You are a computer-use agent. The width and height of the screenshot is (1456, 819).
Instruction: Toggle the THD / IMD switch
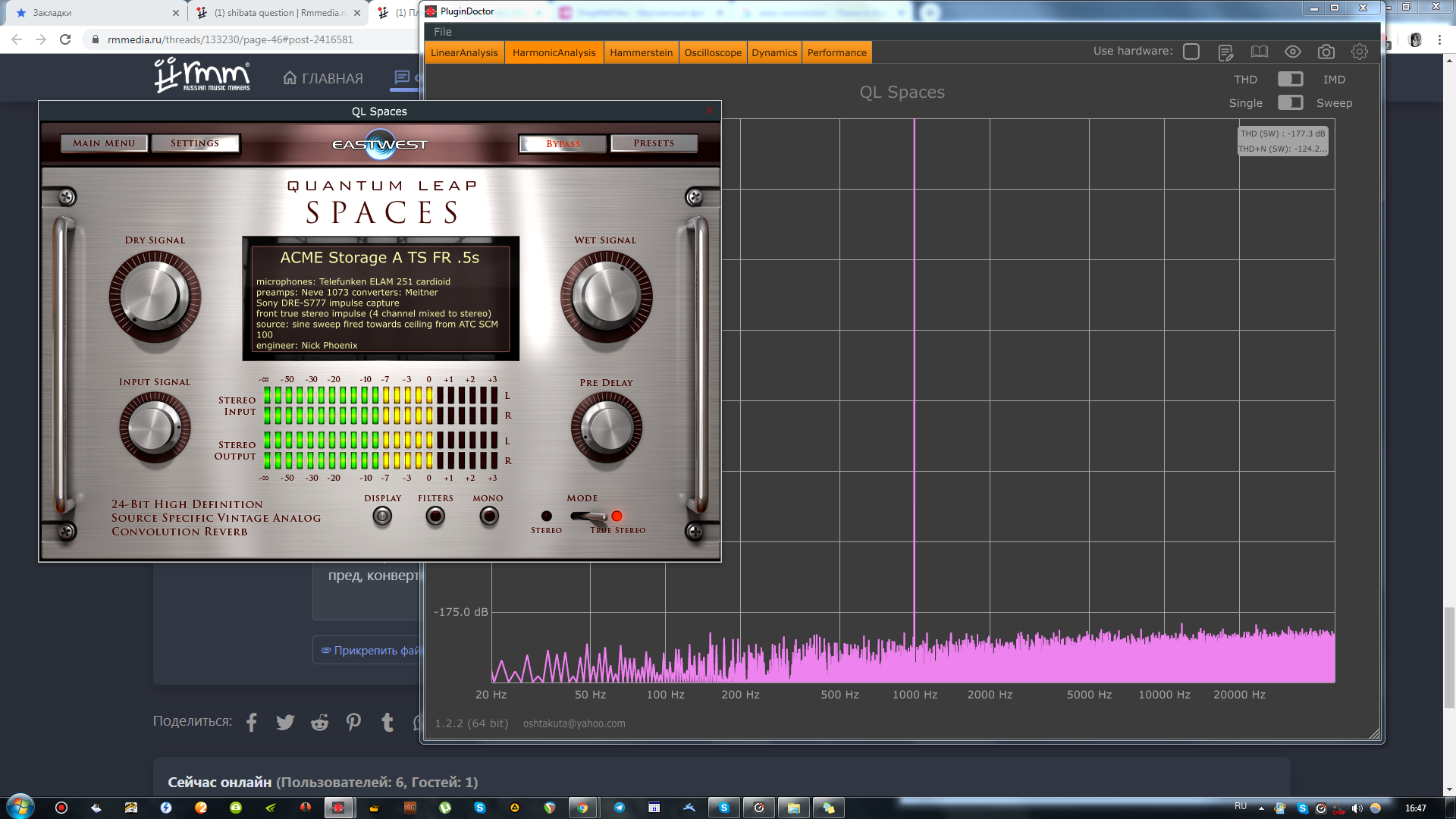pos(1290,79)
